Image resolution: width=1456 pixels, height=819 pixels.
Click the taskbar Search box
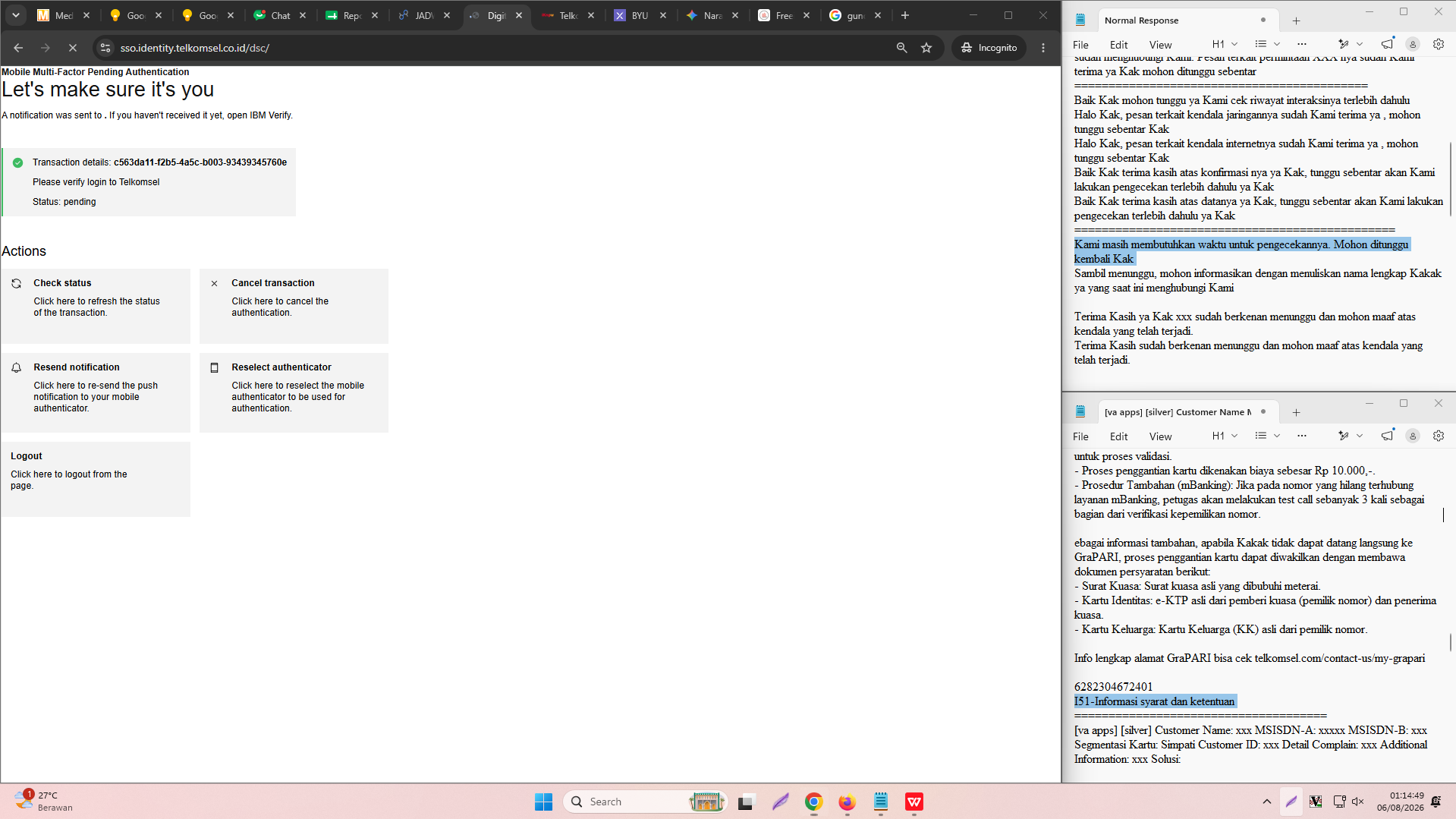[645, 802]
